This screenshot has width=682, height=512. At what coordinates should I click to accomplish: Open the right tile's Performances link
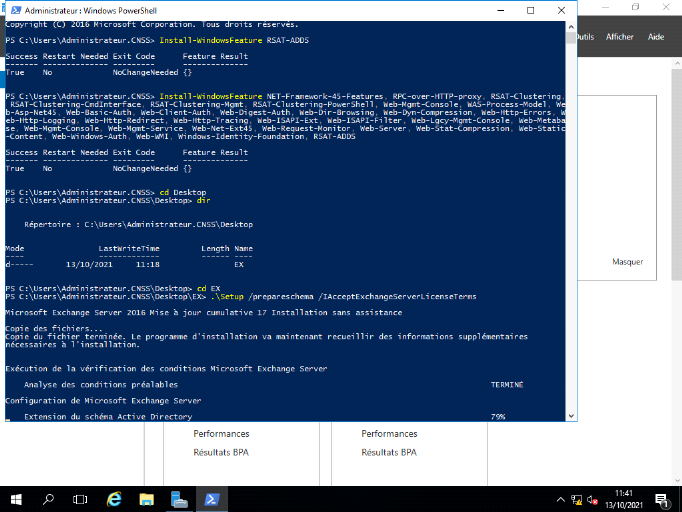point(389,434)
